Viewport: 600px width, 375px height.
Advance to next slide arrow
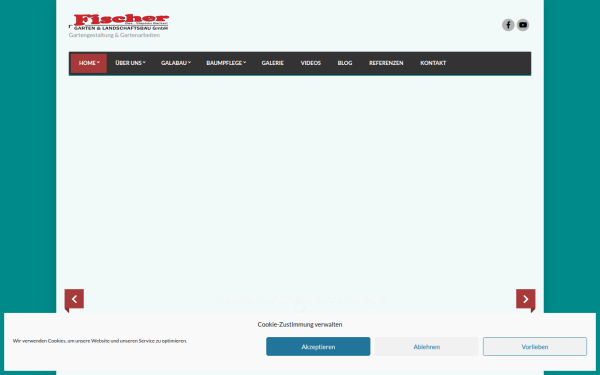525,299
